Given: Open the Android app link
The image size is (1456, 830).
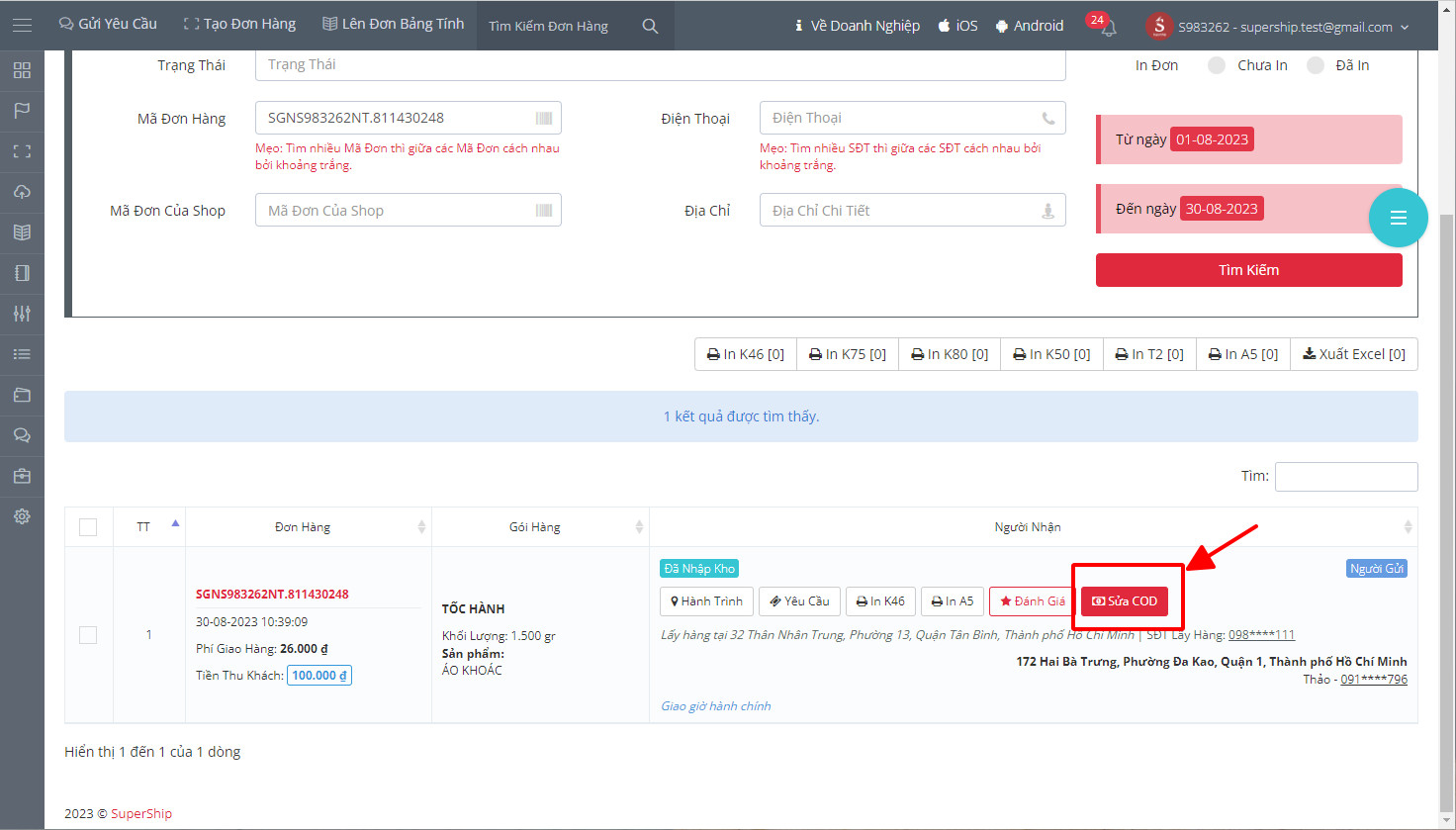Looking at the screenshot, I should (1030, 26).
